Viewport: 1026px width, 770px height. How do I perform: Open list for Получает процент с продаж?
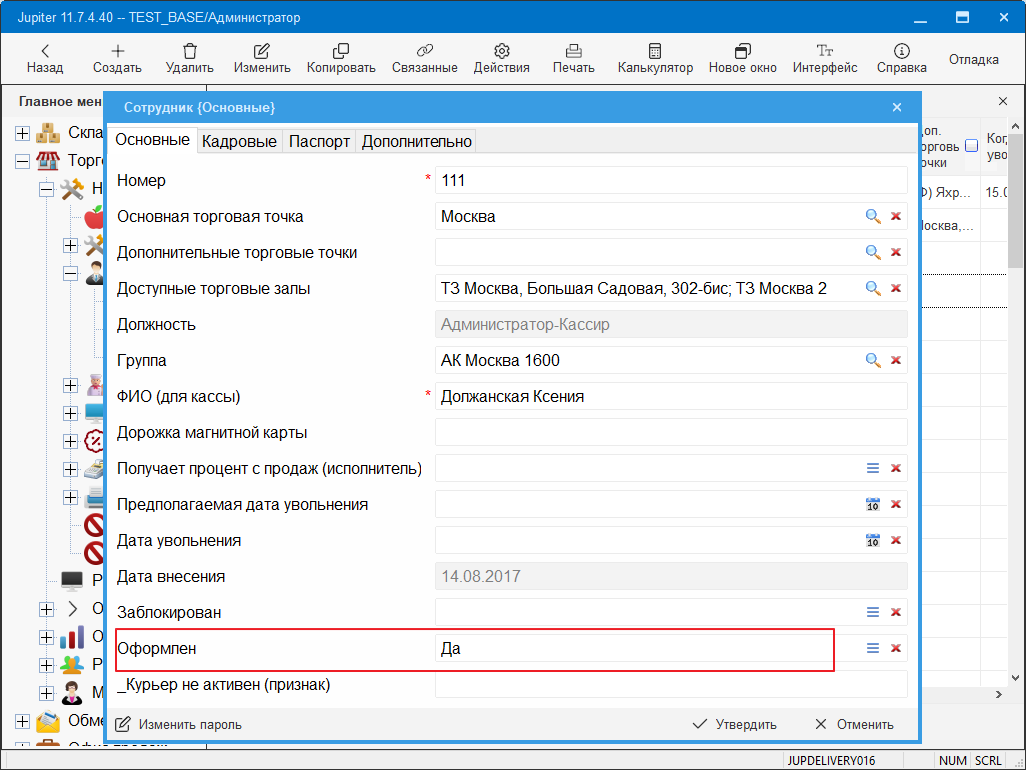point(873,469)
